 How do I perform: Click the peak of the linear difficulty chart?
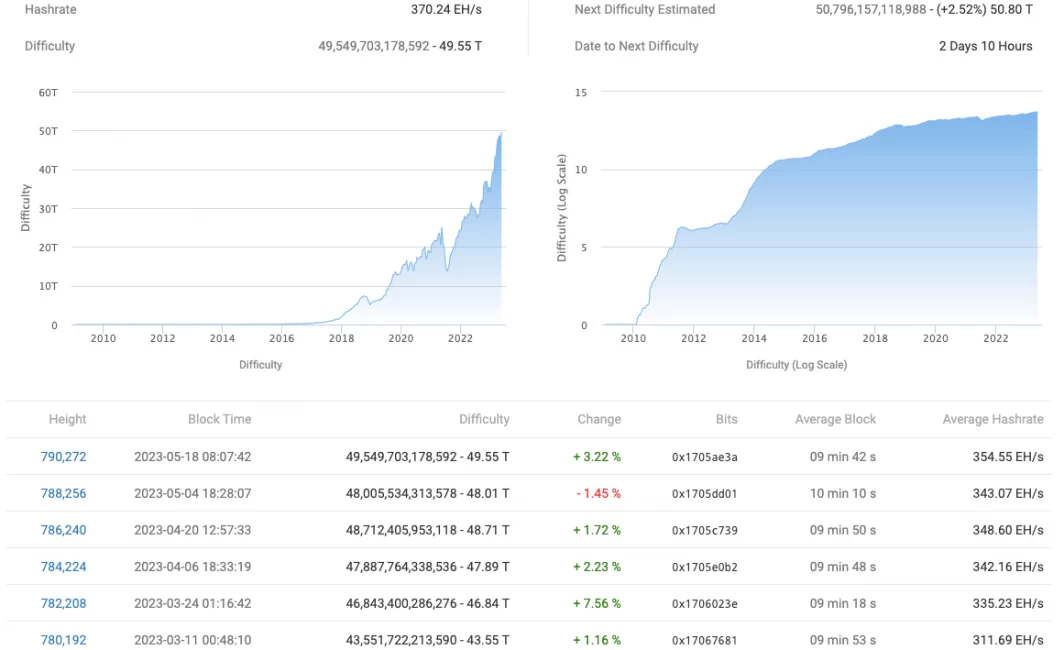[x=500, y=134]
